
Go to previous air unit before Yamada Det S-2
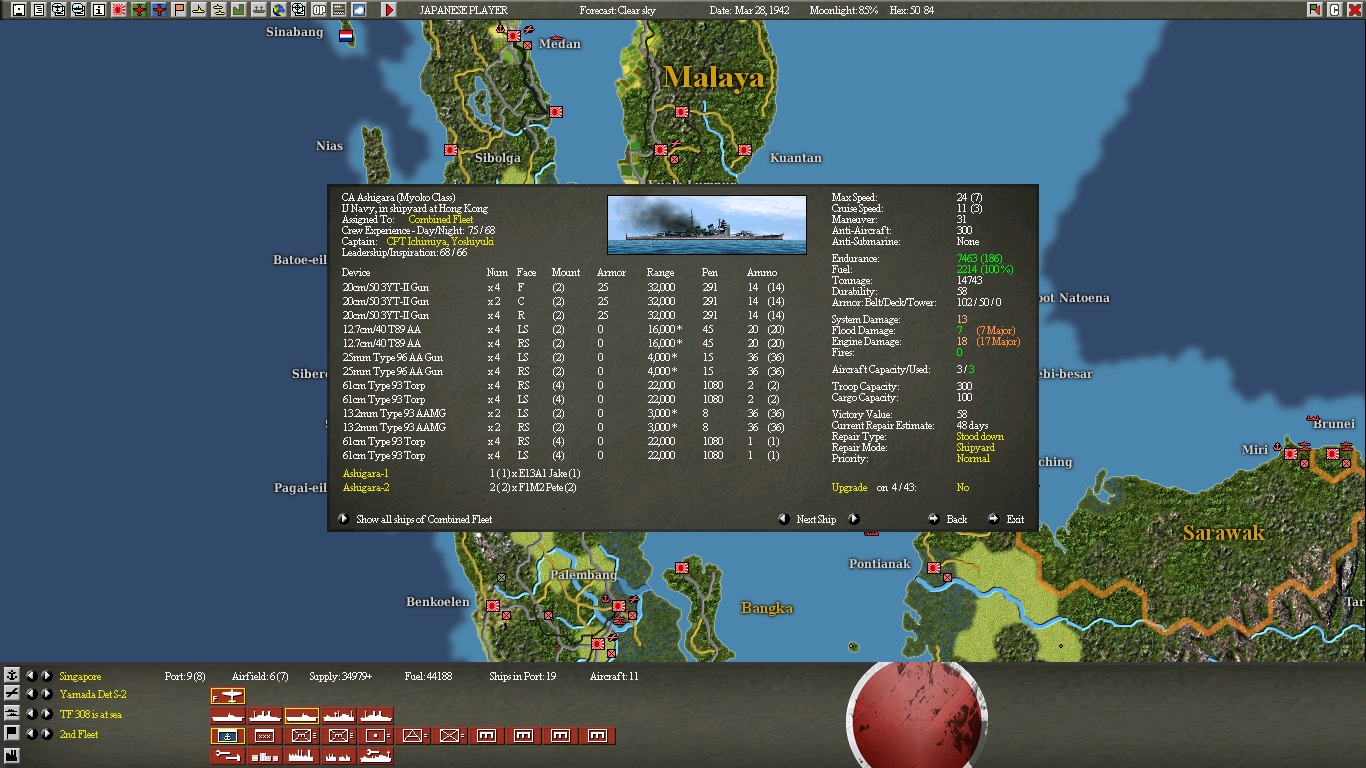pyautogui.click(x=31, y=694)
